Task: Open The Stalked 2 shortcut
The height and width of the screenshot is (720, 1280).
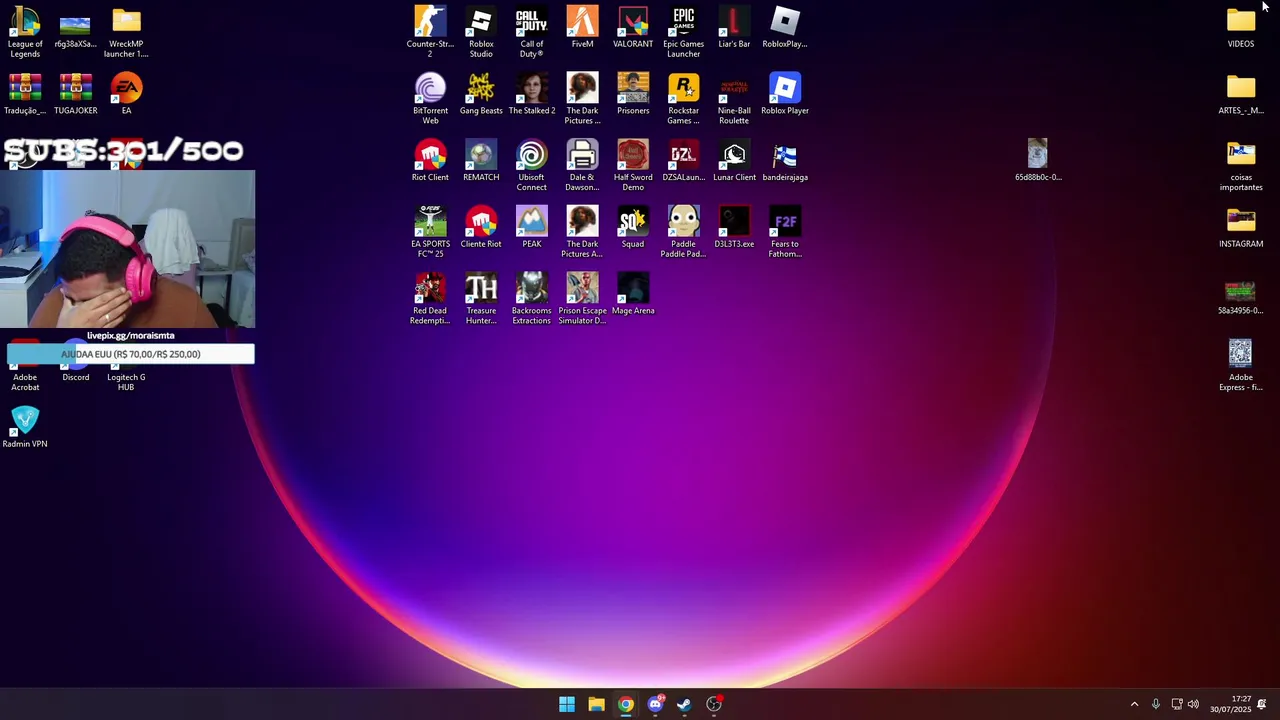Action: (531, 94)
